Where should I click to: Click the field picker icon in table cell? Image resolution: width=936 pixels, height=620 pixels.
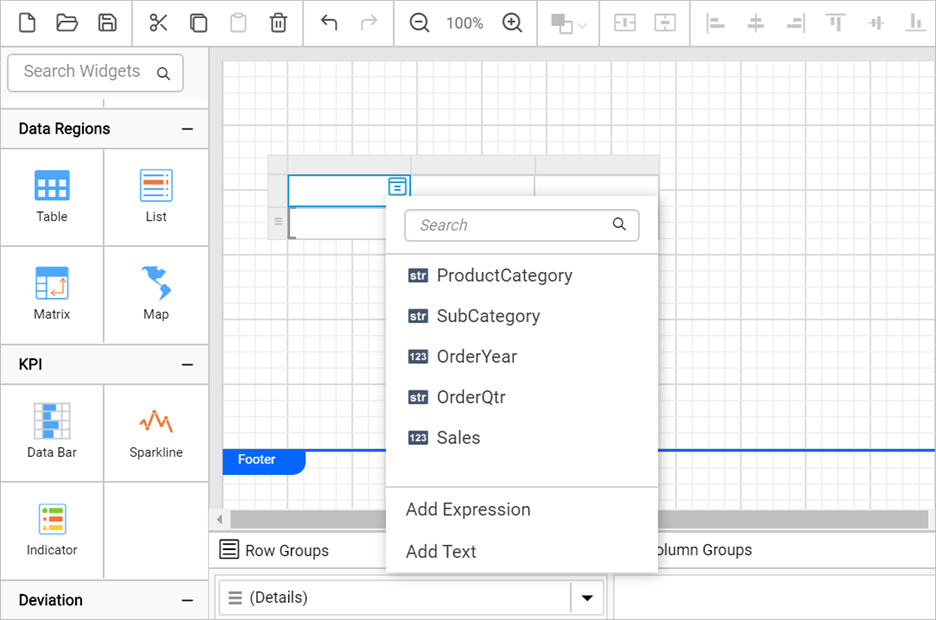[x=398, y=187]
